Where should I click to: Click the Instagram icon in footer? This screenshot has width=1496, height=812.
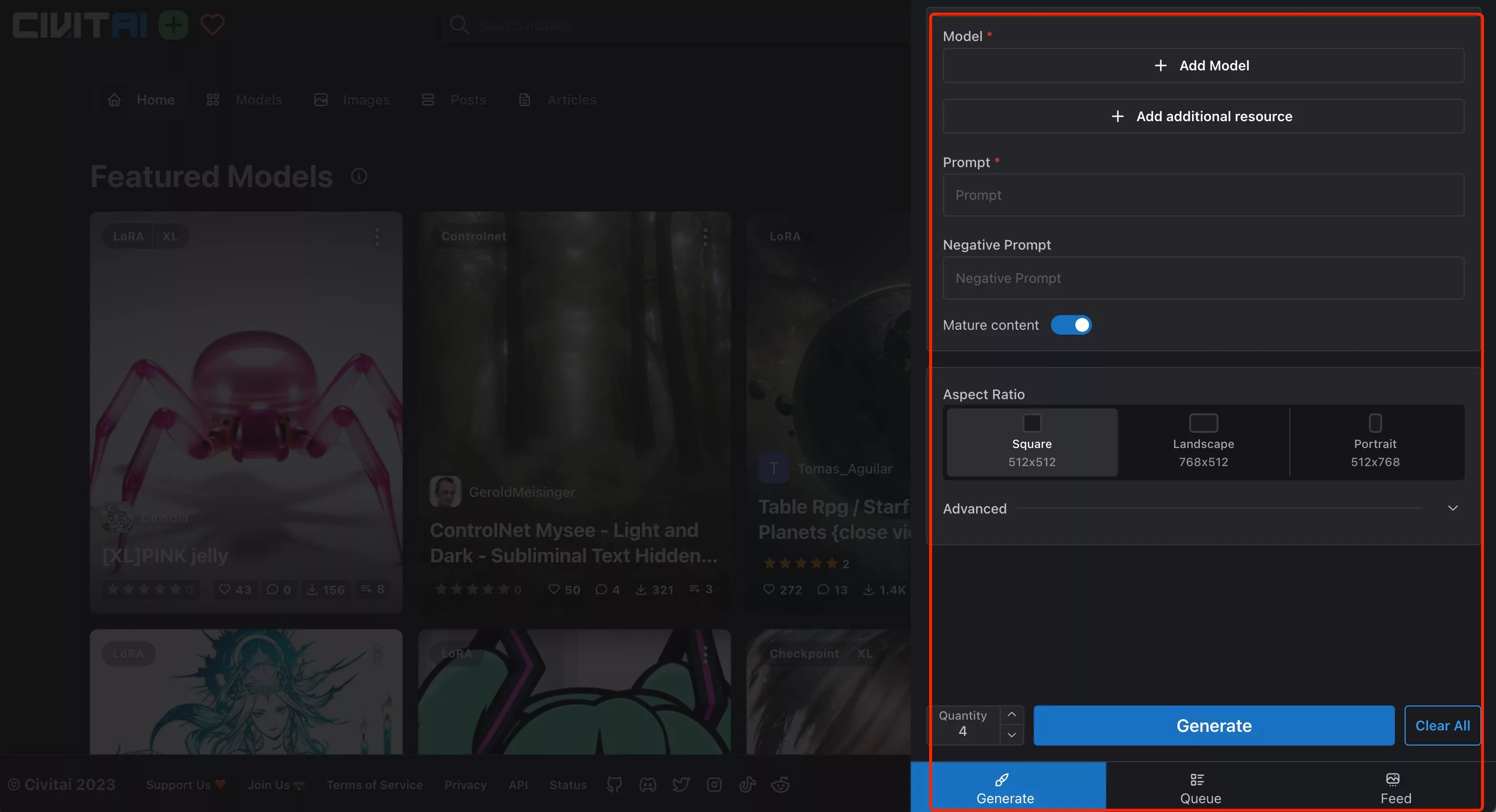click(x=714, y=785)
